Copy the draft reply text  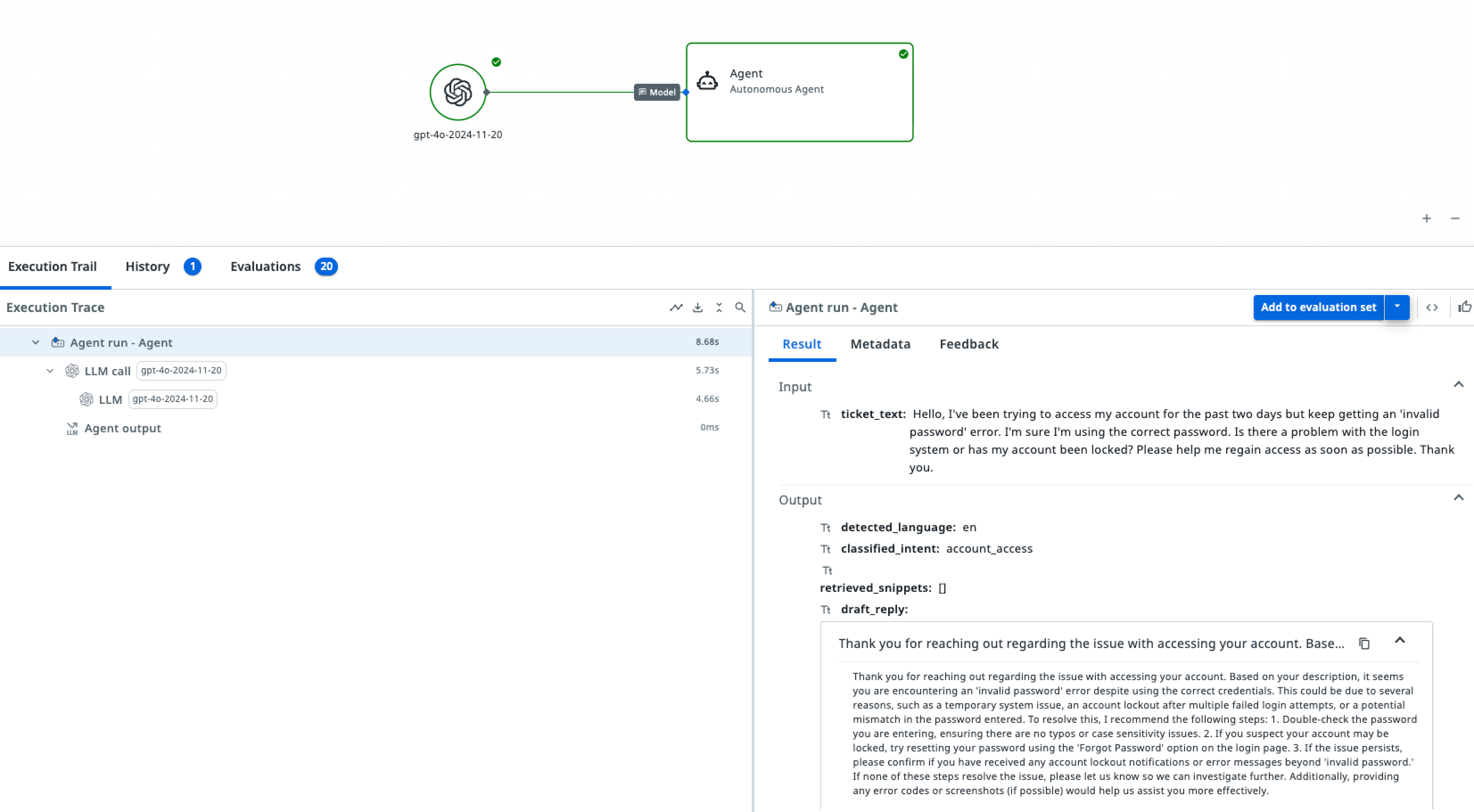1364,643
